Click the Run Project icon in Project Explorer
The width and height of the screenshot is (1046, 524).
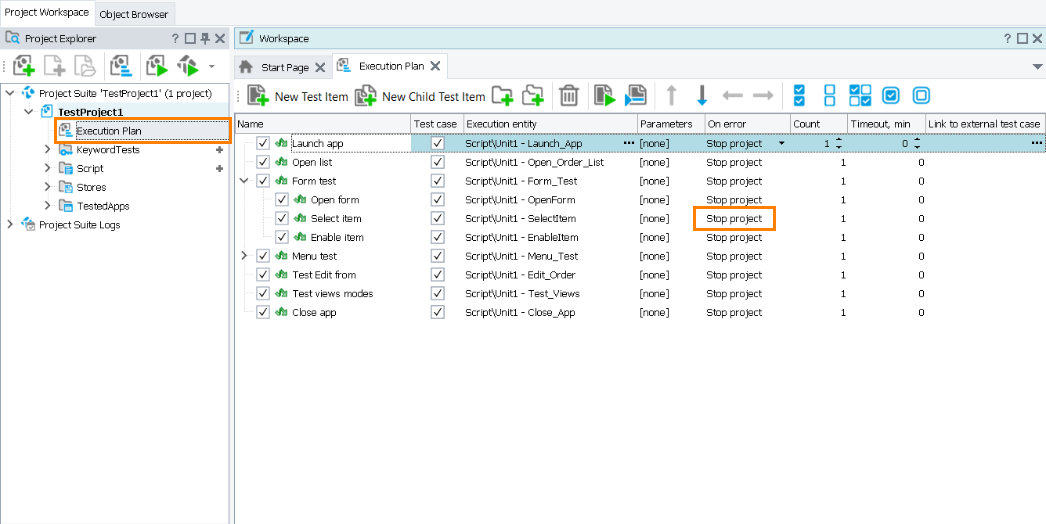(156, 67)
